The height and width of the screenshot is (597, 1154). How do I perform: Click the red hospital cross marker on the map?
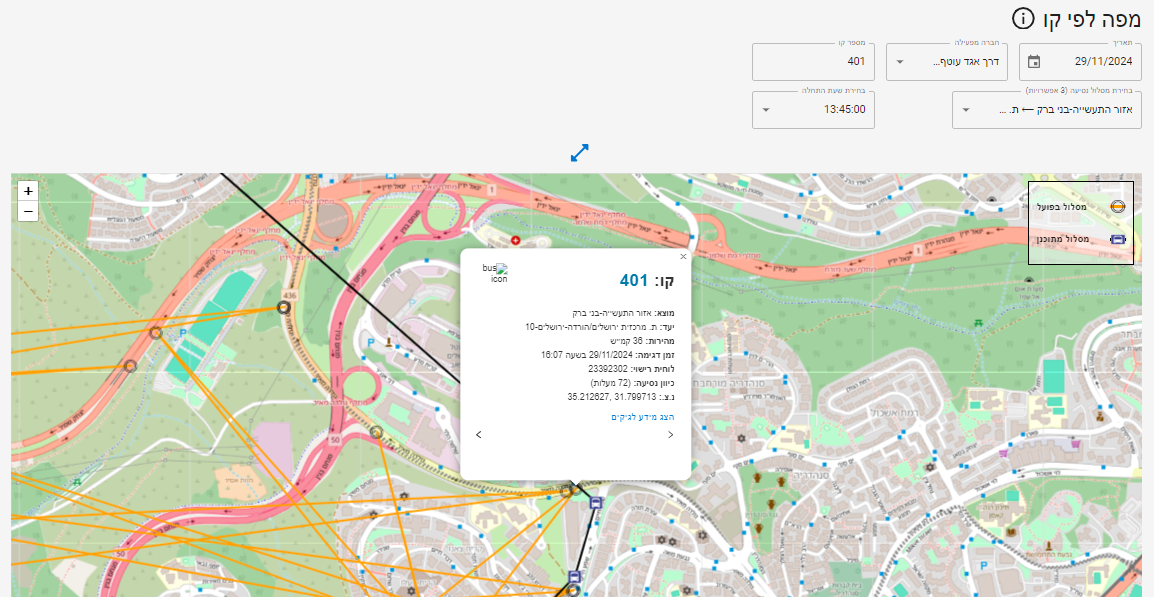coord(515,240)
